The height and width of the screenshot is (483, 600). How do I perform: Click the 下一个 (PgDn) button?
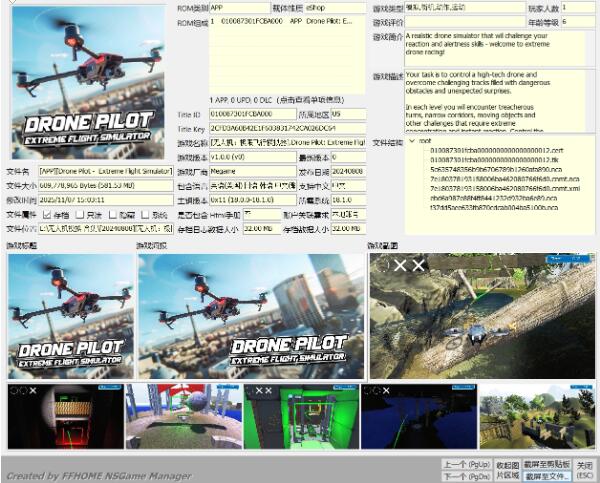(x=466, y=476)
